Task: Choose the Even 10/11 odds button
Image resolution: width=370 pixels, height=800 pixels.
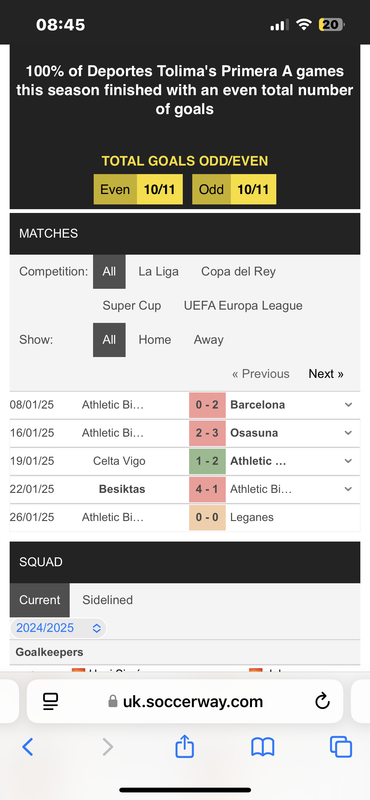Action: coord(138,189)
